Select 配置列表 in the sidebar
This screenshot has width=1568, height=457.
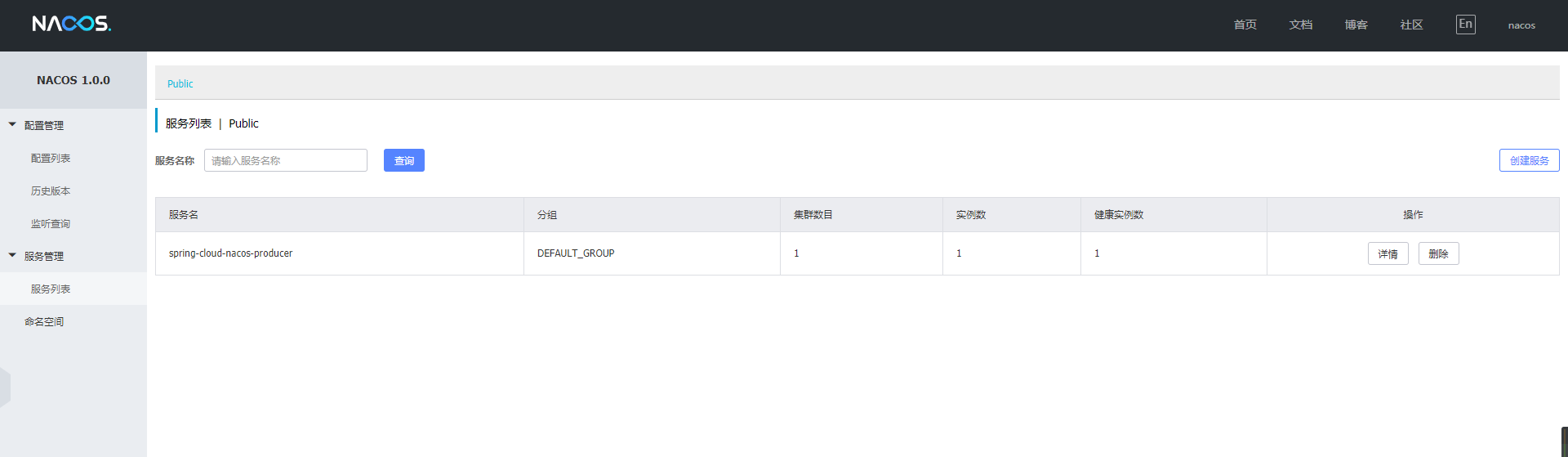51,158
